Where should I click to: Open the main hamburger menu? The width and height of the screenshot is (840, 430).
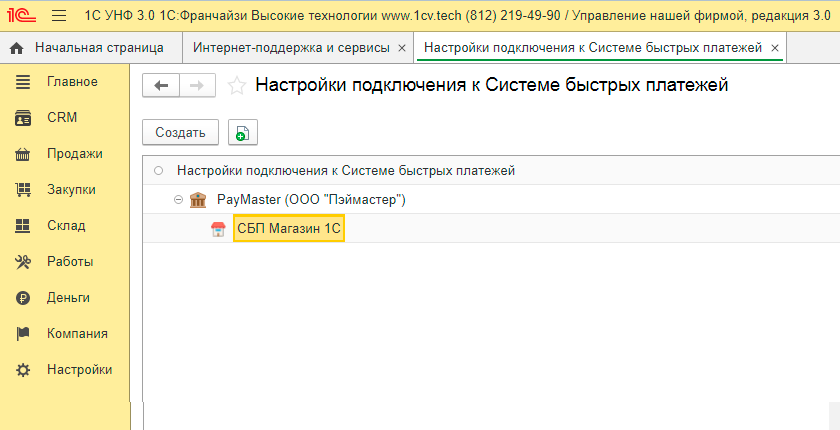tap(59, 16)
